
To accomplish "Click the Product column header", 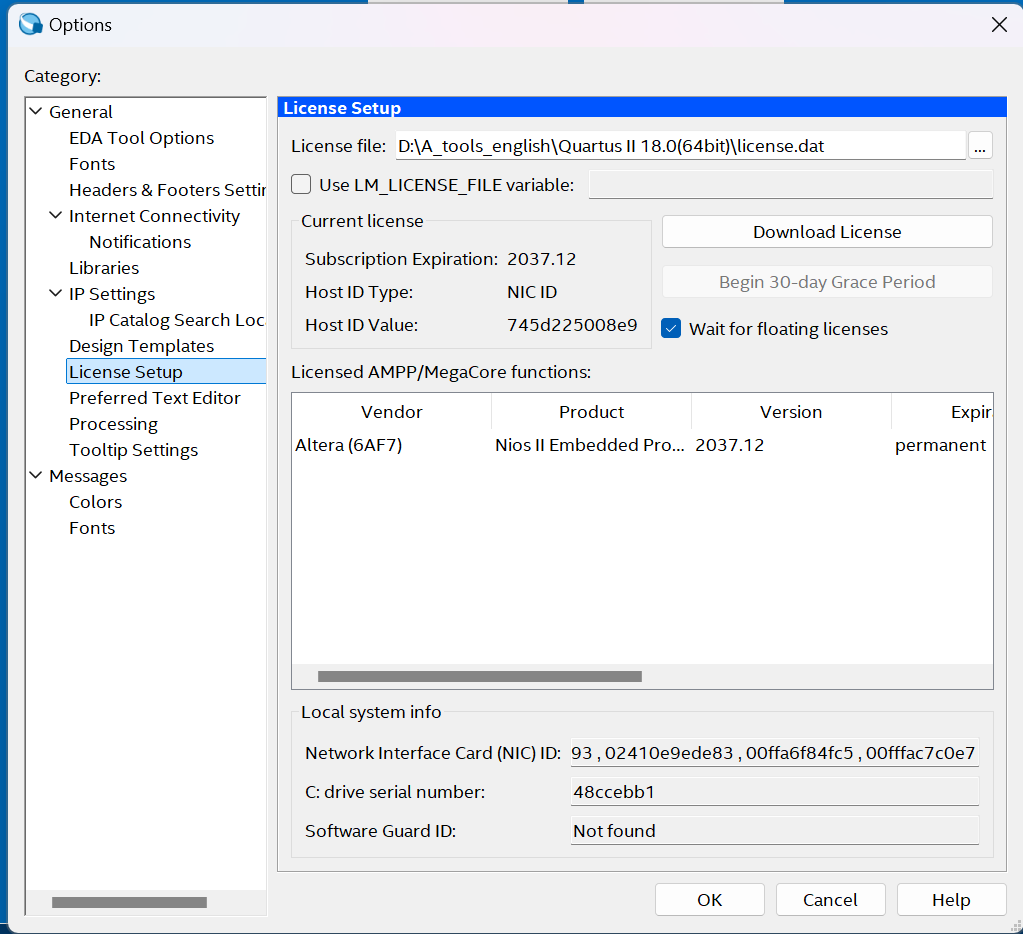I will [592, 412].
